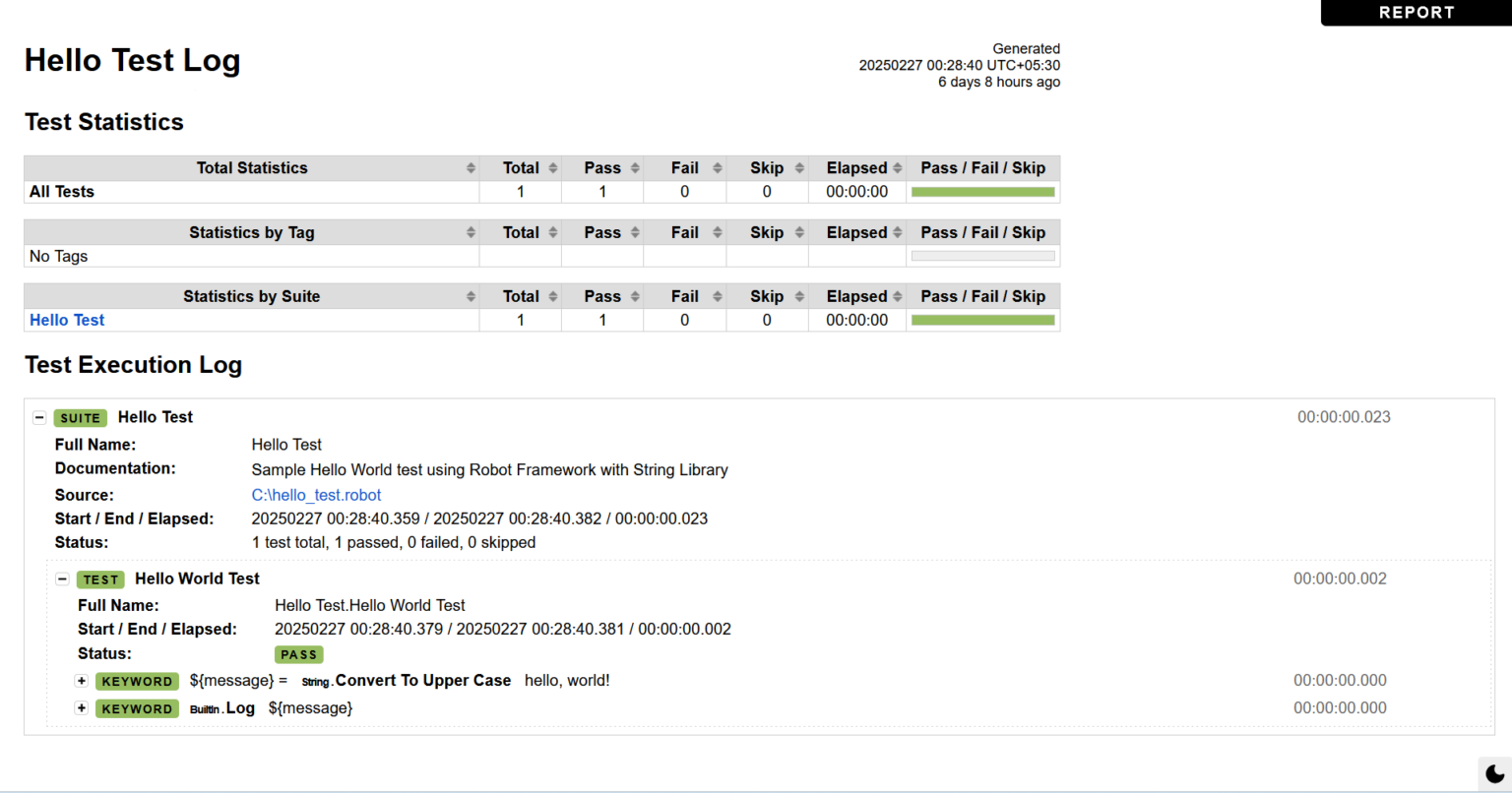Open the REPORT page
This screenshot has height=793, width=1512.
(x=1417, y=13)
